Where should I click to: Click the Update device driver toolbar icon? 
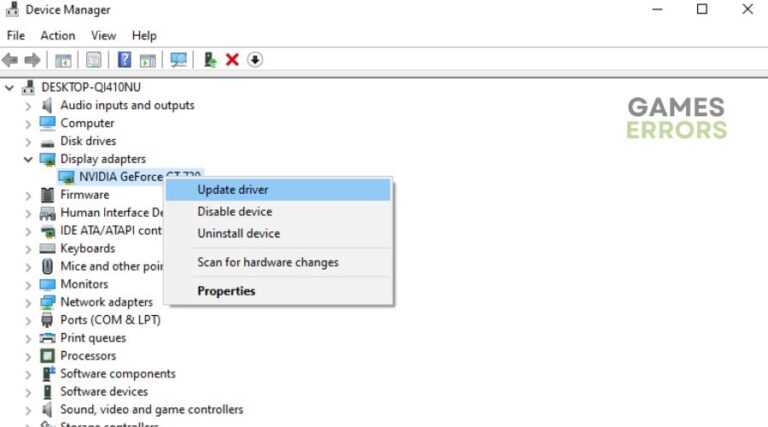210,60
